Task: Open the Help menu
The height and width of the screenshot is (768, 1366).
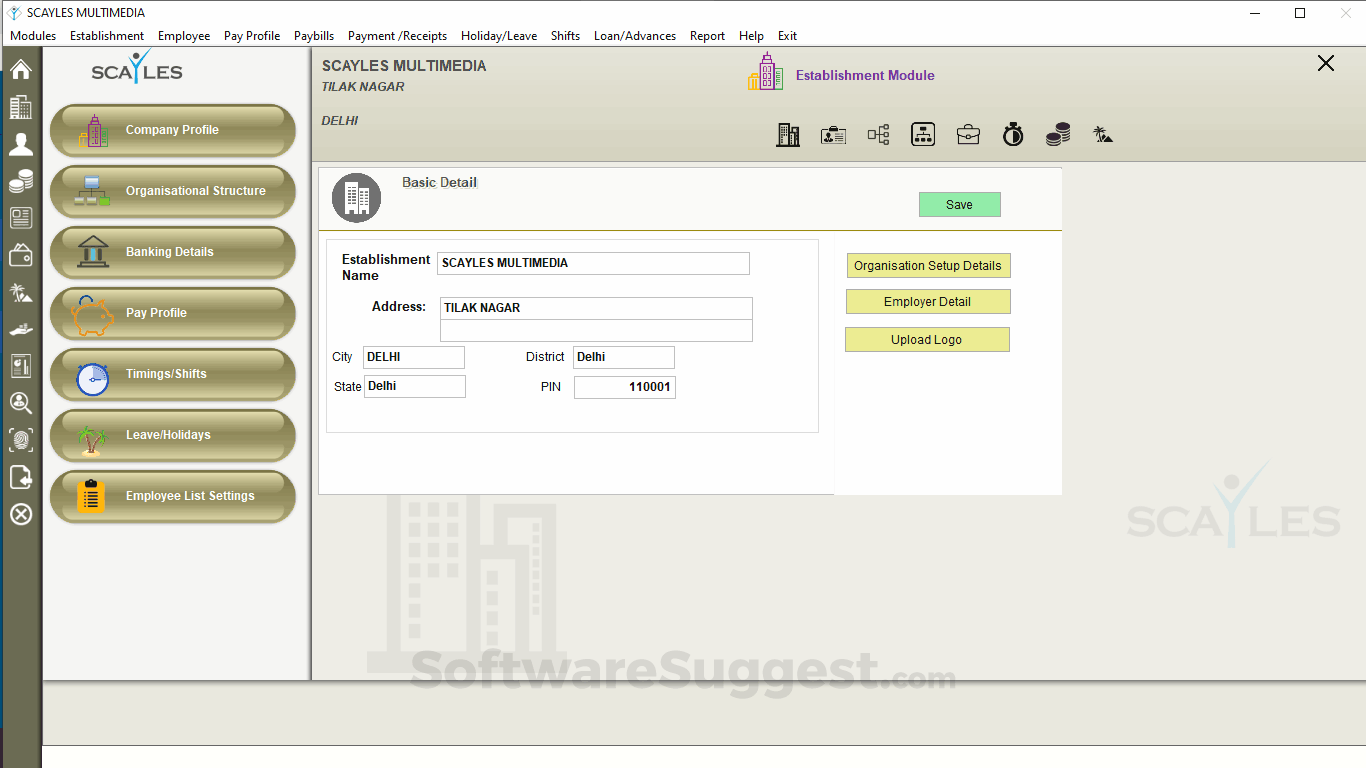Action: tap(751, 36)
